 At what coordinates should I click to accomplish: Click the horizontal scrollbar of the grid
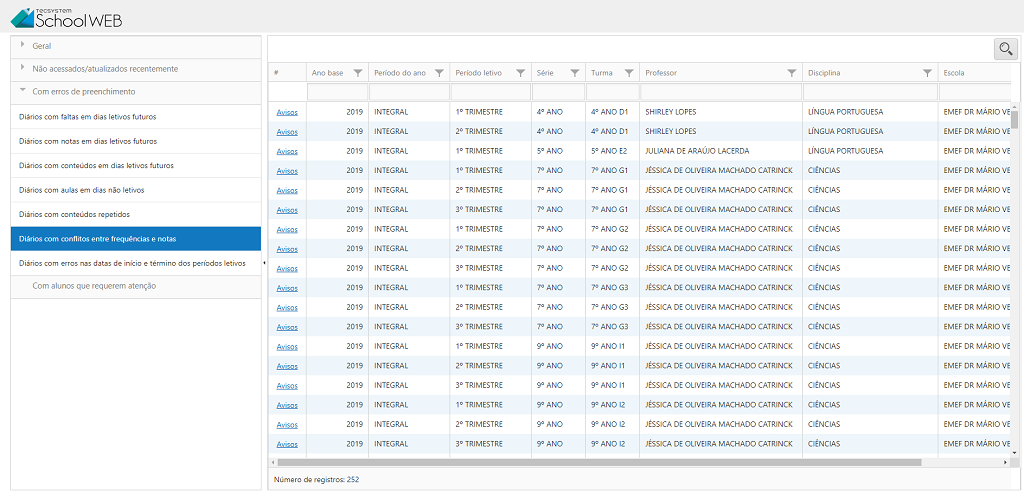pyautogui.click(x=600, y=462)
